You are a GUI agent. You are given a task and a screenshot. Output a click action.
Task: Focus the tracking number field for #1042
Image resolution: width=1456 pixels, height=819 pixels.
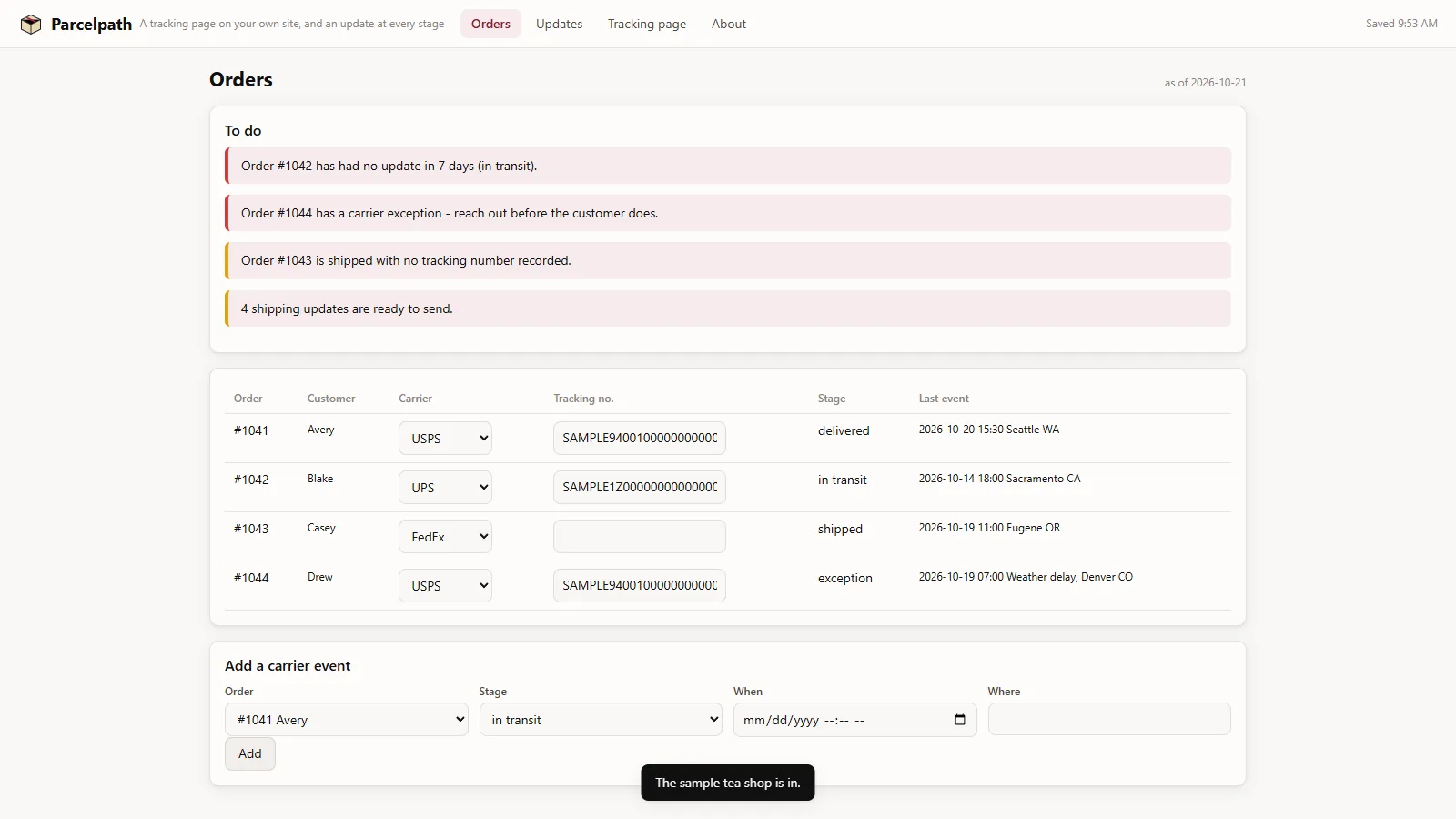[640, 487]
